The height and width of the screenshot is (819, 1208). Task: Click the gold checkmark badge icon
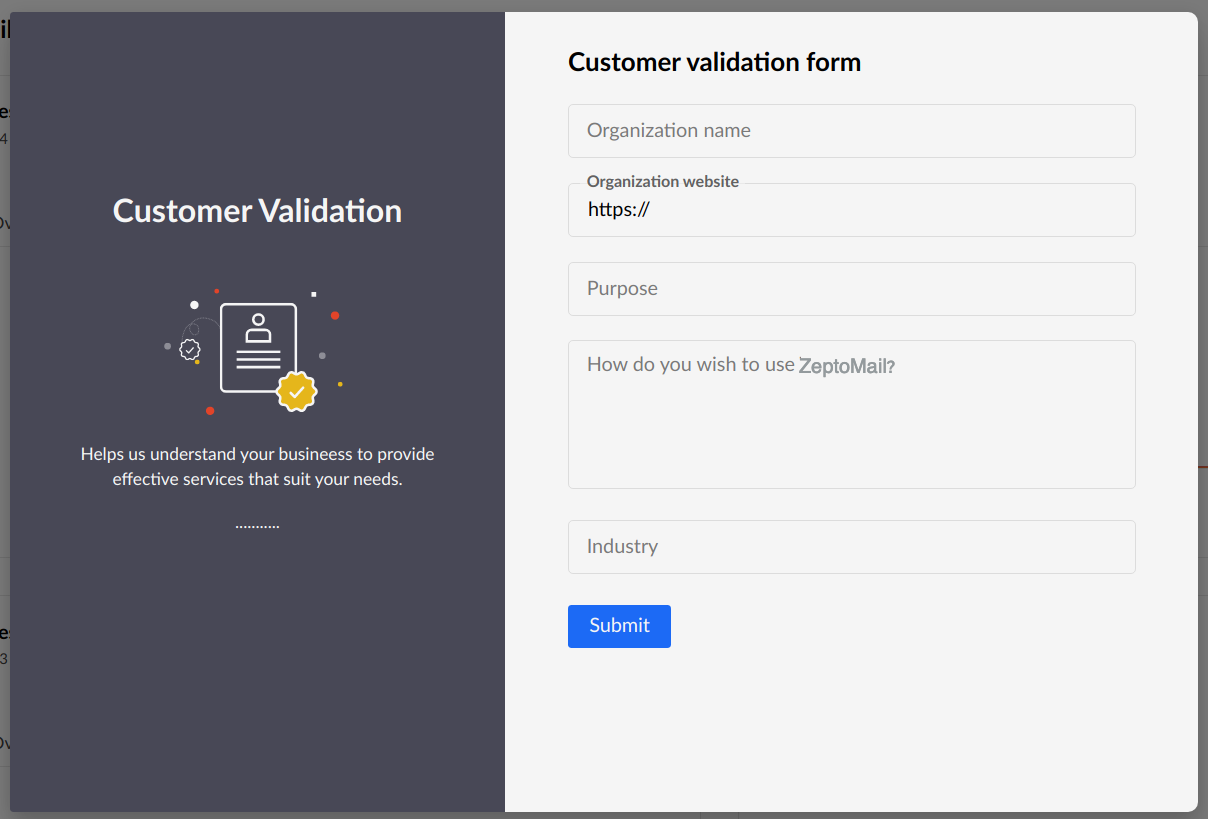pos(296,391)
